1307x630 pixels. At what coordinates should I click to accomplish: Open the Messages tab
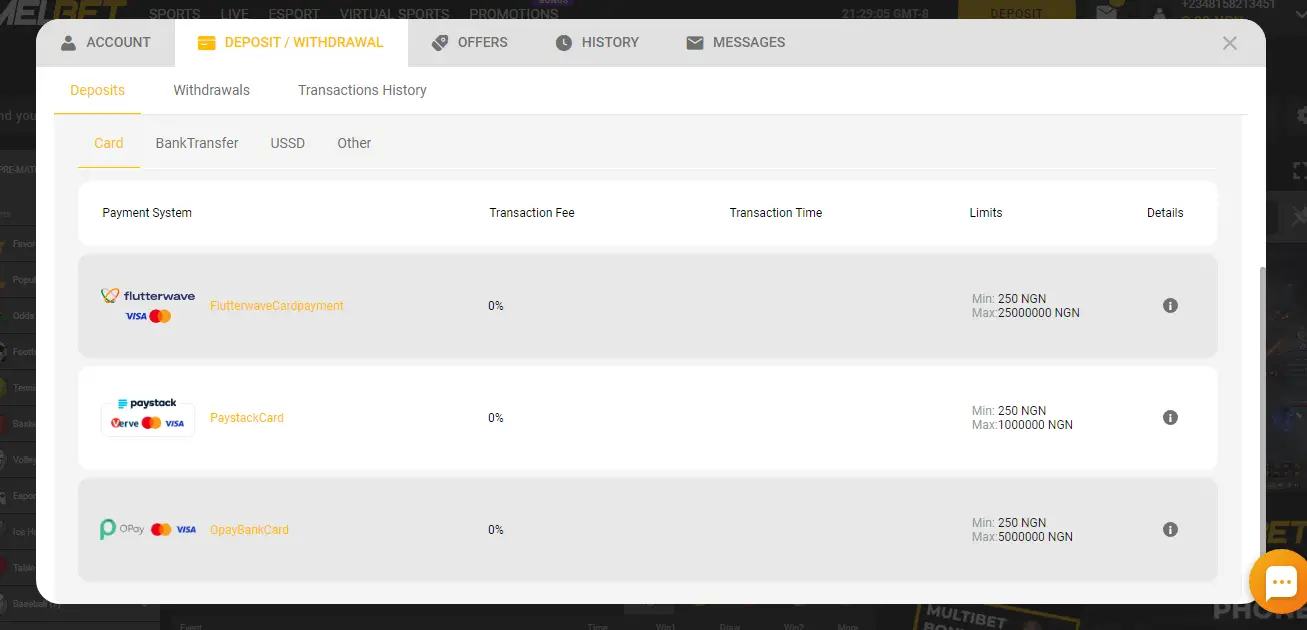pos(735,43)
